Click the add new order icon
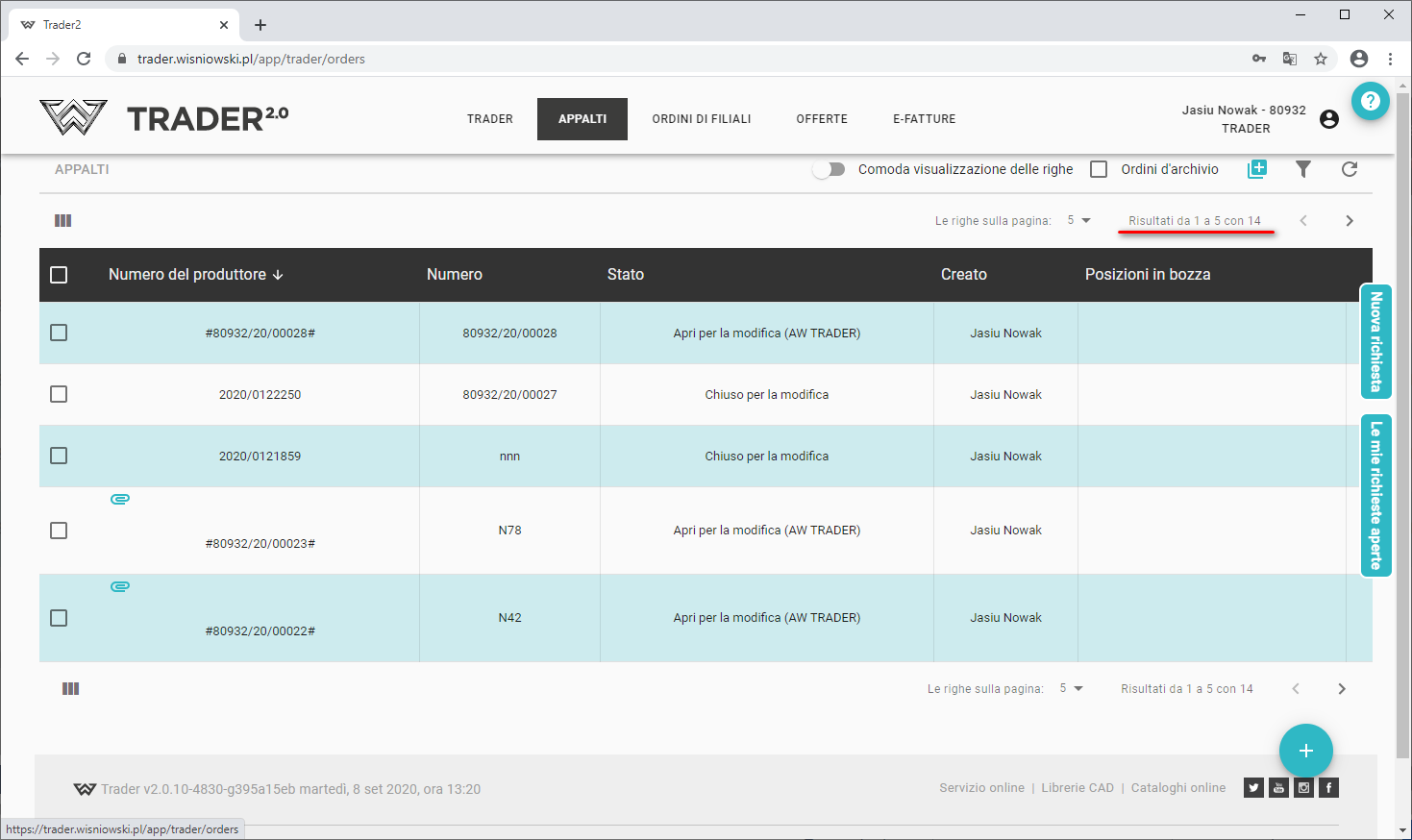Image resolution: width=1412 pixels, height=840 pixels. pos(1256,169)
